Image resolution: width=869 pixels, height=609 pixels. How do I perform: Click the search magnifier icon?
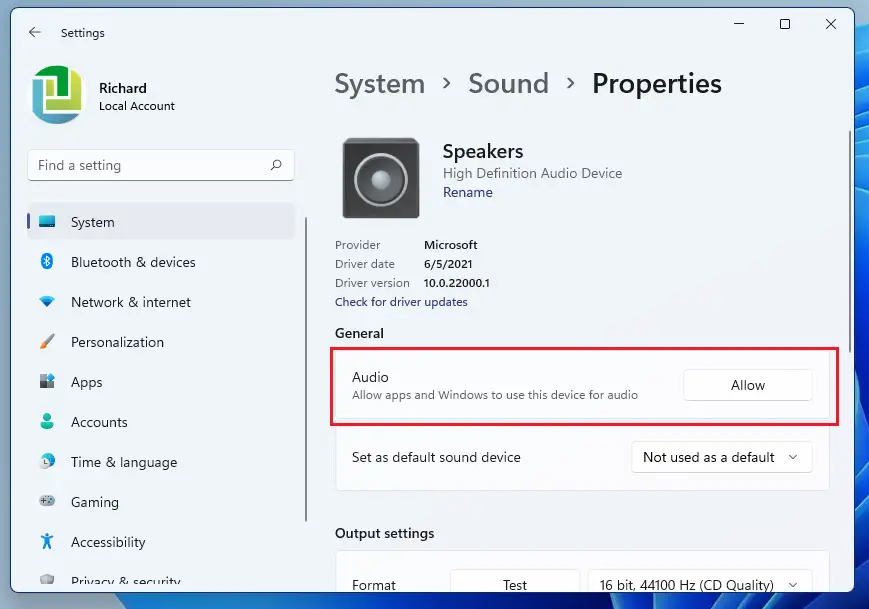[276, 165]
